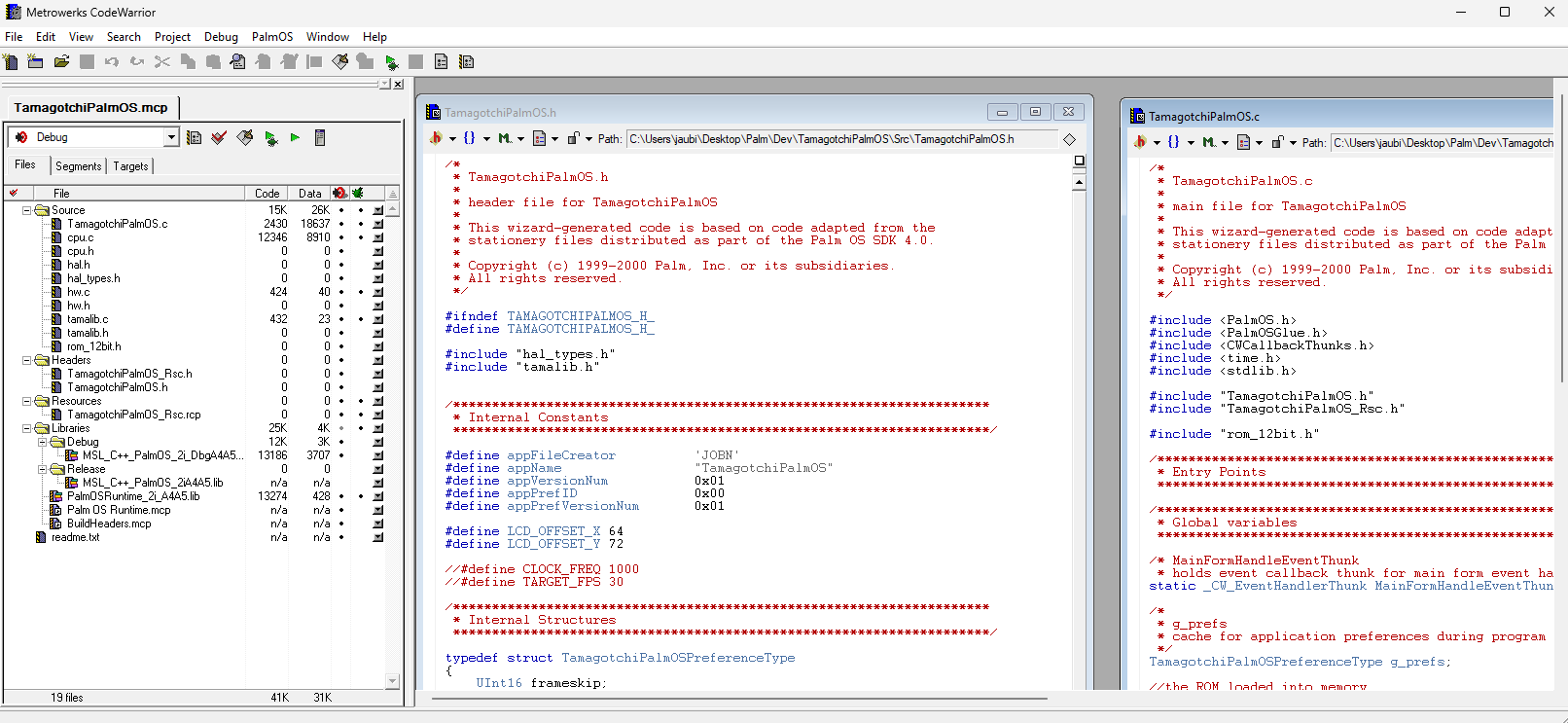The width and height of the screenshot is (1568, 723).
Task: Click the markers M icon in TamagotchiPalmOS.h toolbar
Action: (x=504, y=138)
